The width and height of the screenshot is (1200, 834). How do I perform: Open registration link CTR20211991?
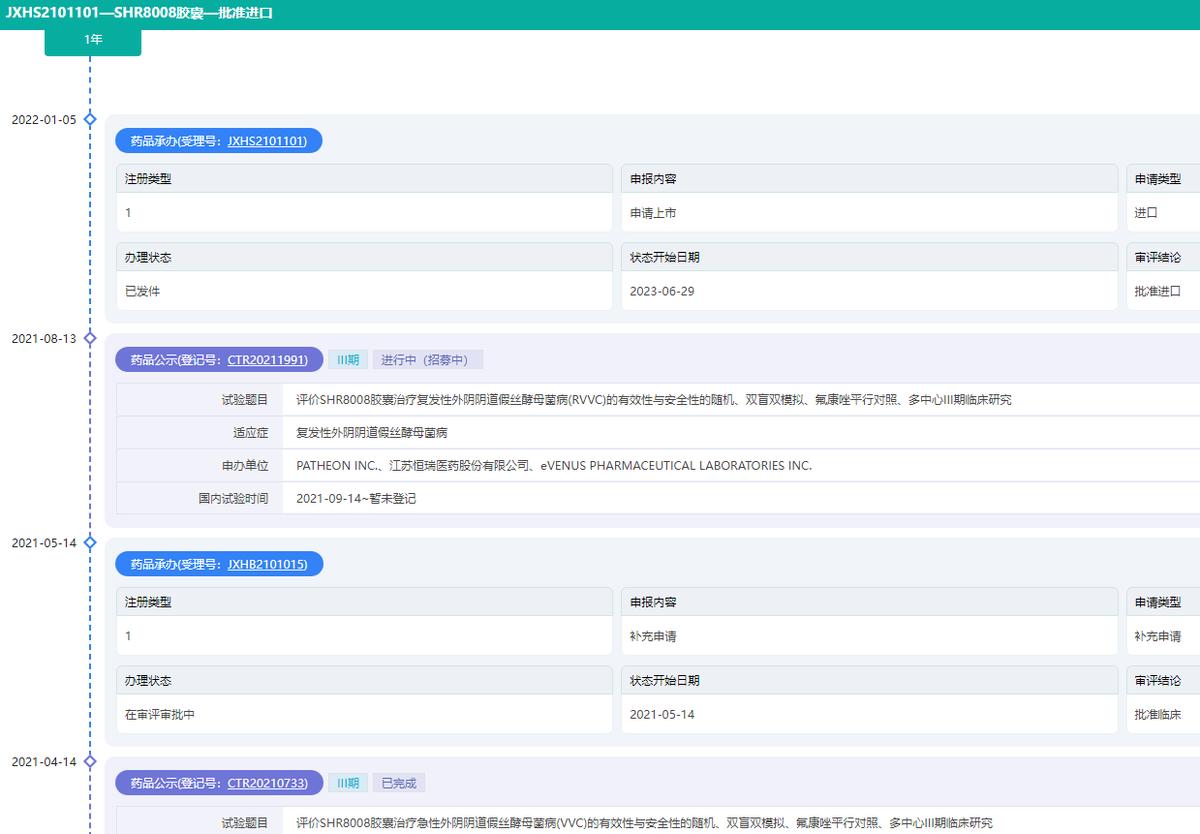point(270,359)
